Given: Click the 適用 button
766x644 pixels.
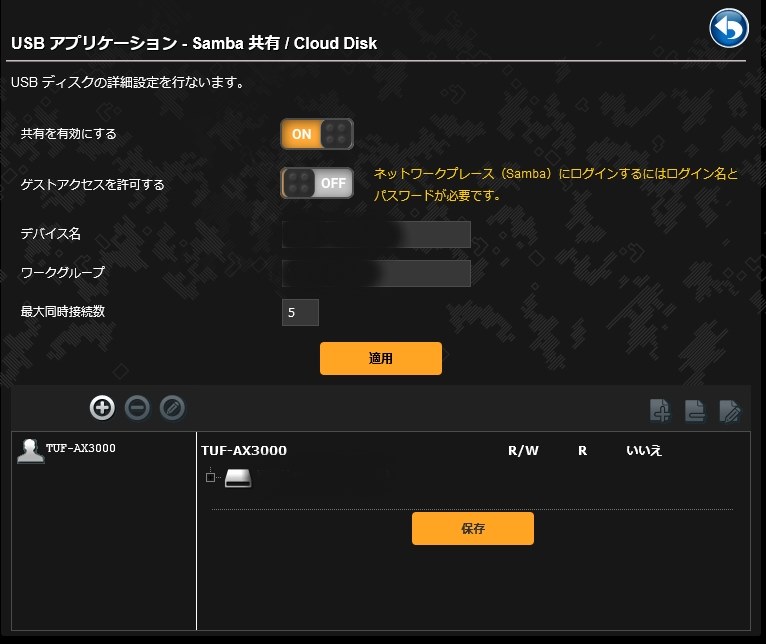Looking at the screenshot, I should (x=381, y=358).
